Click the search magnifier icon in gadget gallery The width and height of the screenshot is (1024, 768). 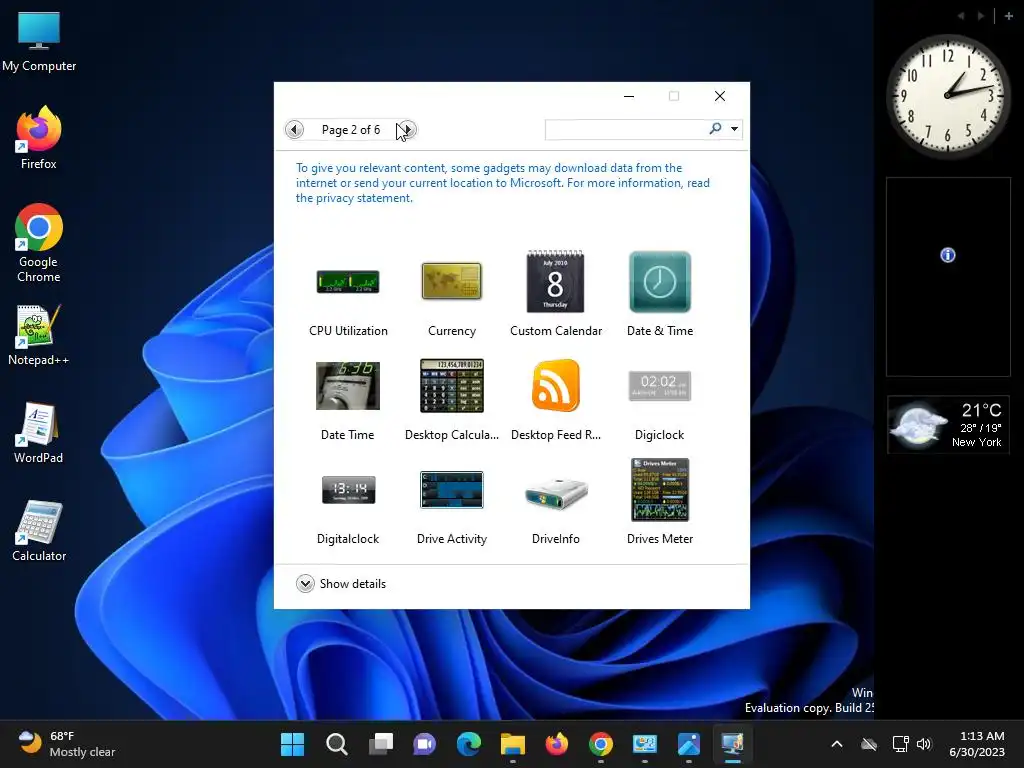coord(716,129)
